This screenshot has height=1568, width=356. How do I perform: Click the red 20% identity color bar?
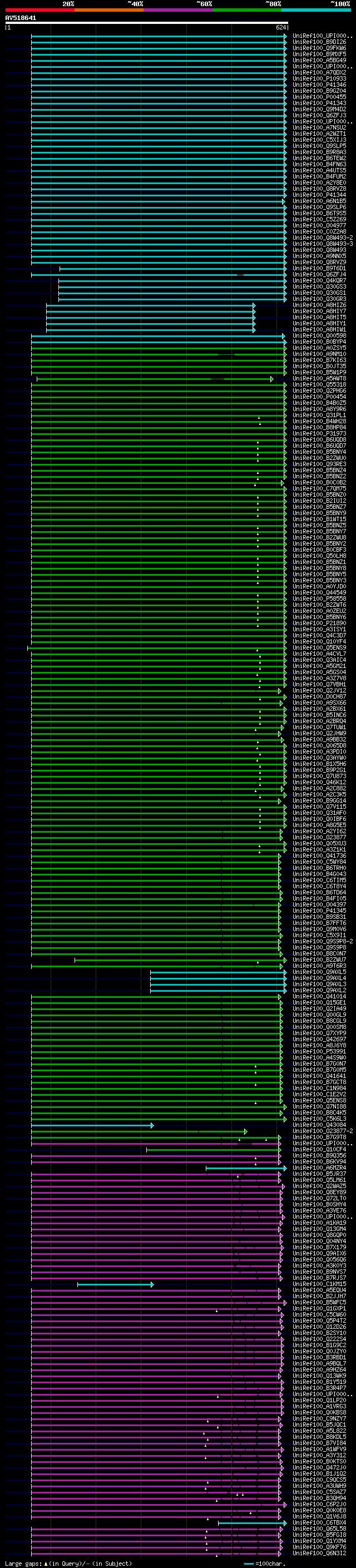(39, 10)
